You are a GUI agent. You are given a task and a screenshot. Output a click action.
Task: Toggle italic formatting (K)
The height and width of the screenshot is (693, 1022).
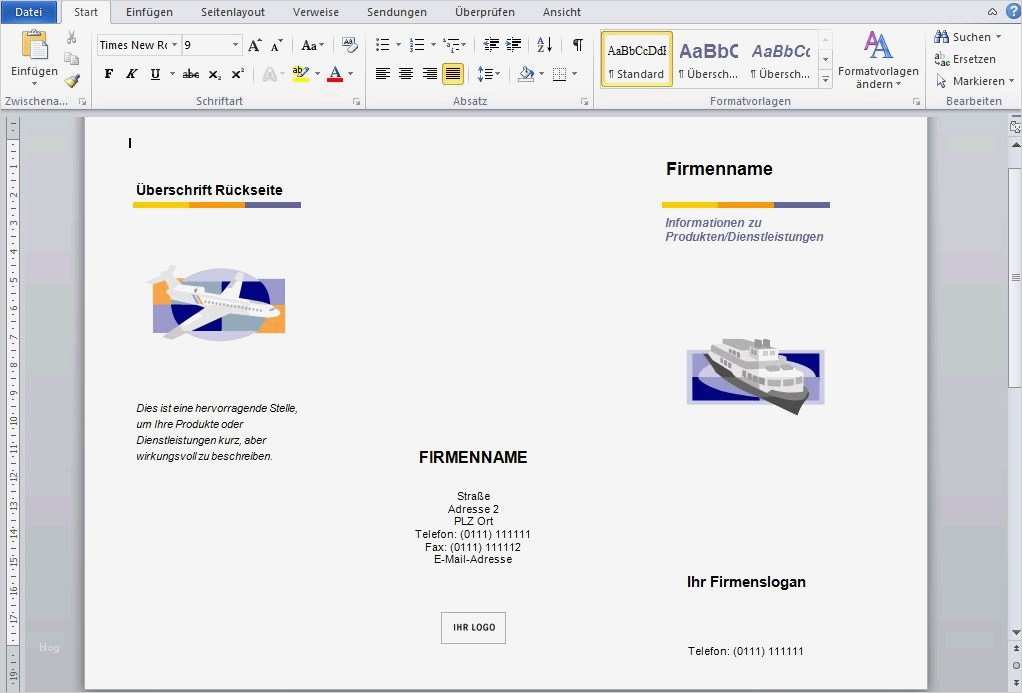[132, 74]
